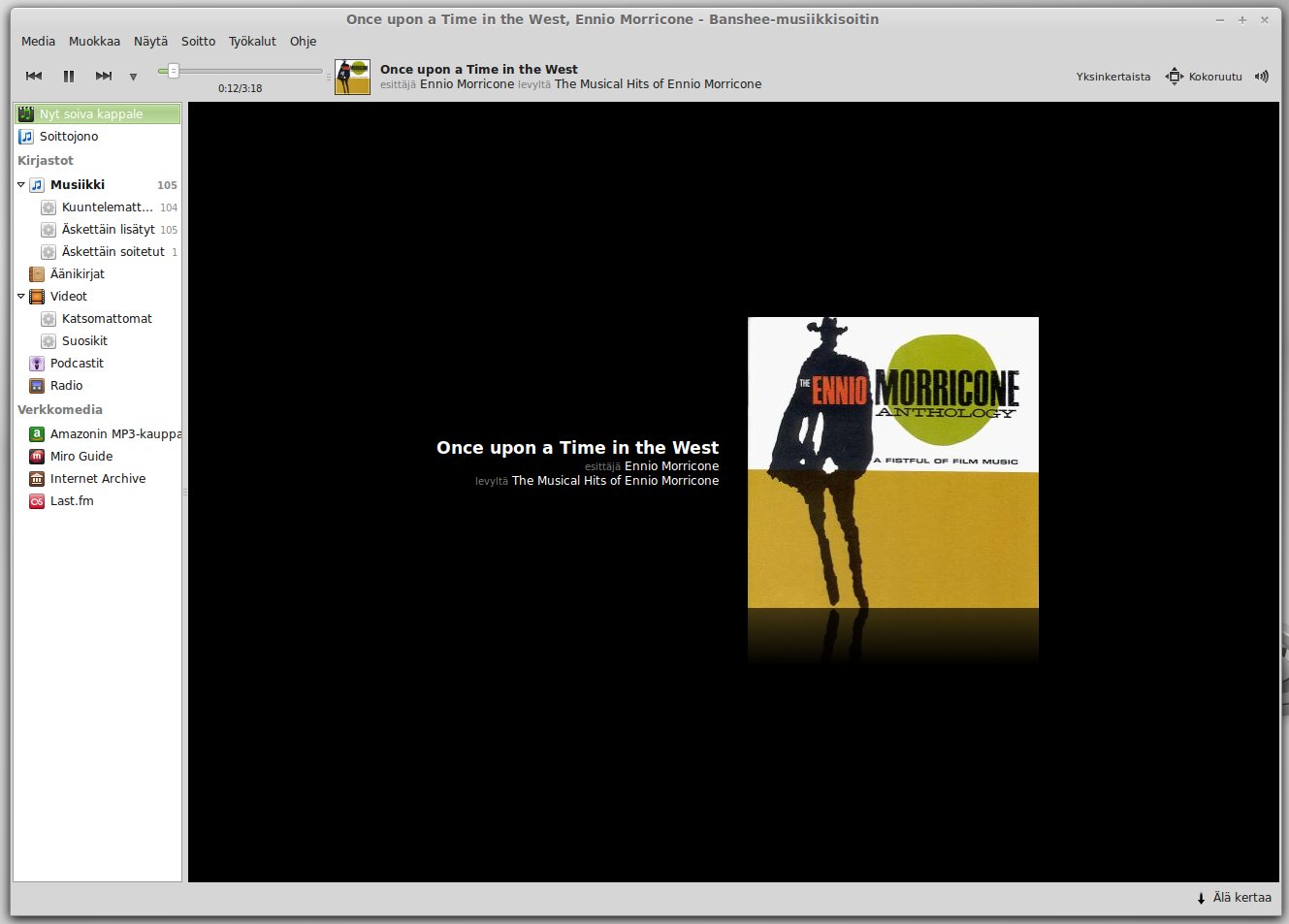1289x924 pixels.
Task: Skip to next track button
Action: (x=104, y=76)
